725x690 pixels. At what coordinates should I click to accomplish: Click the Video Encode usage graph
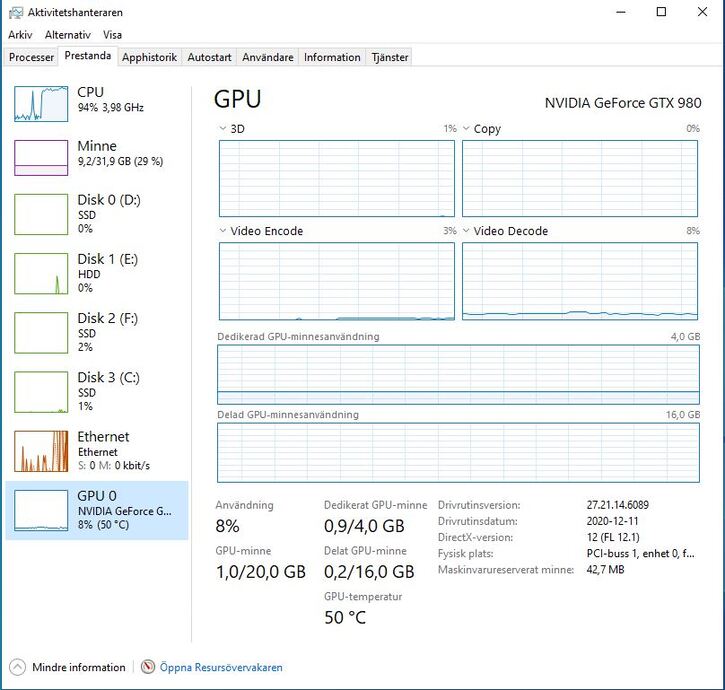click(x=337, y=281)
